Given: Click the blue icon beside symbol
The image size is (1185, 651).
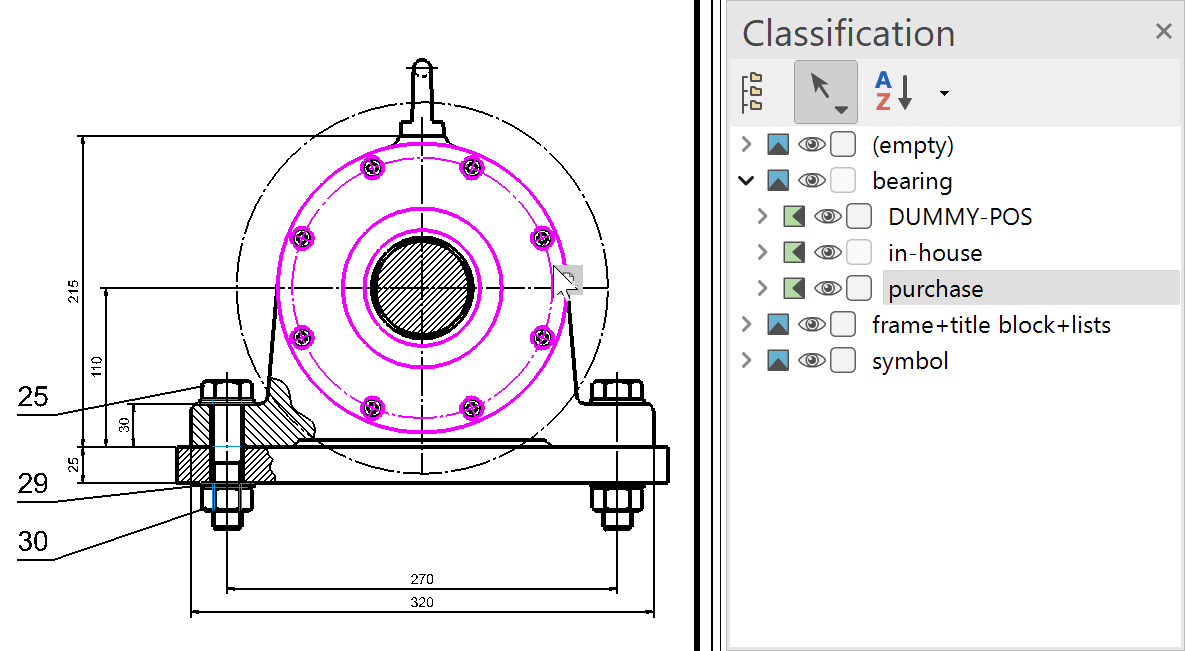Looking at the screenshot, I should (778, 361).
